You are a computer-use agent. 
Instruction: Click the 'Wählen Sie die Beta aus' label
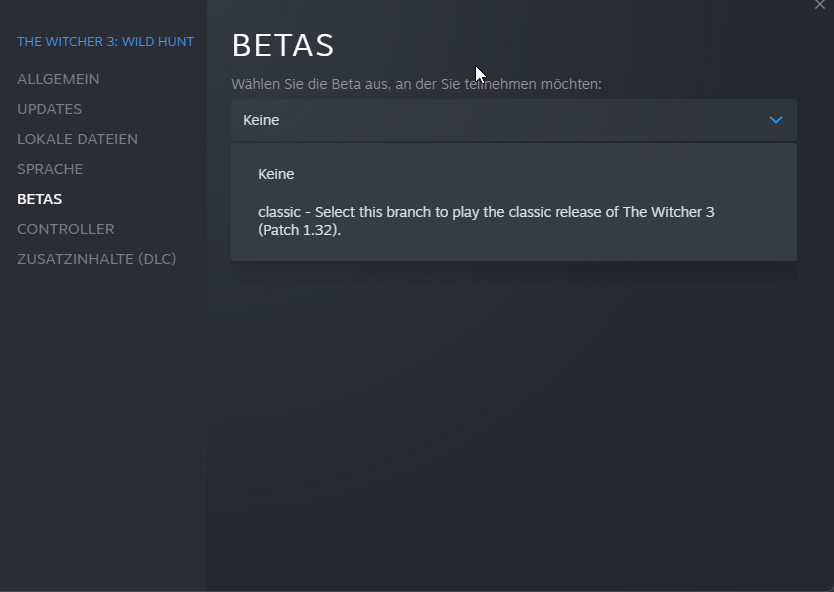[x=416, y=84]
